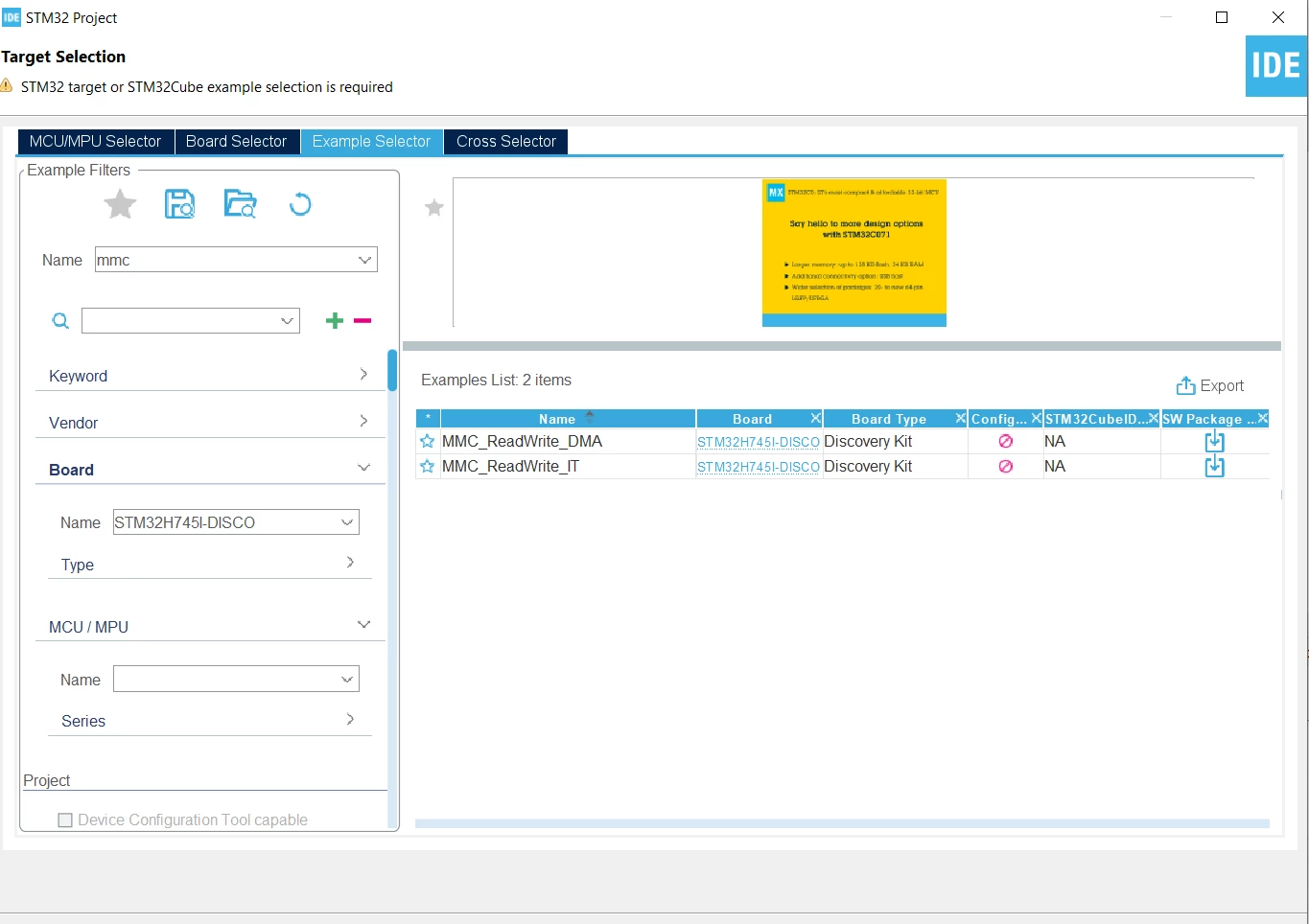Download SW package for MMC_ReadWrite_IT
The width and height of the screenshot is (1309, 924).
click(x=1214, y=467)
